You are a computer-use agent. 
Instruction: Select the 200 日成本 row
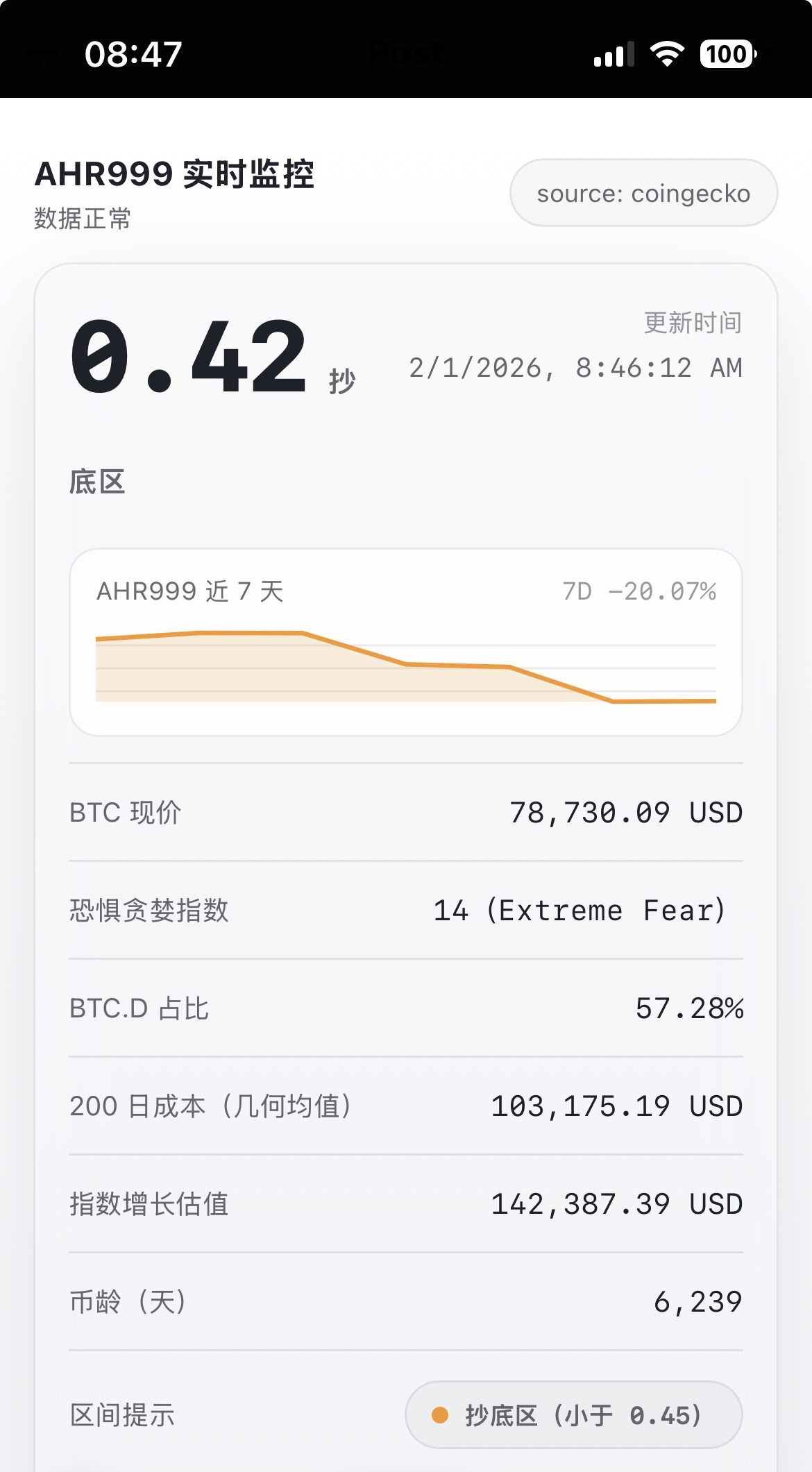coord(406,1106)
